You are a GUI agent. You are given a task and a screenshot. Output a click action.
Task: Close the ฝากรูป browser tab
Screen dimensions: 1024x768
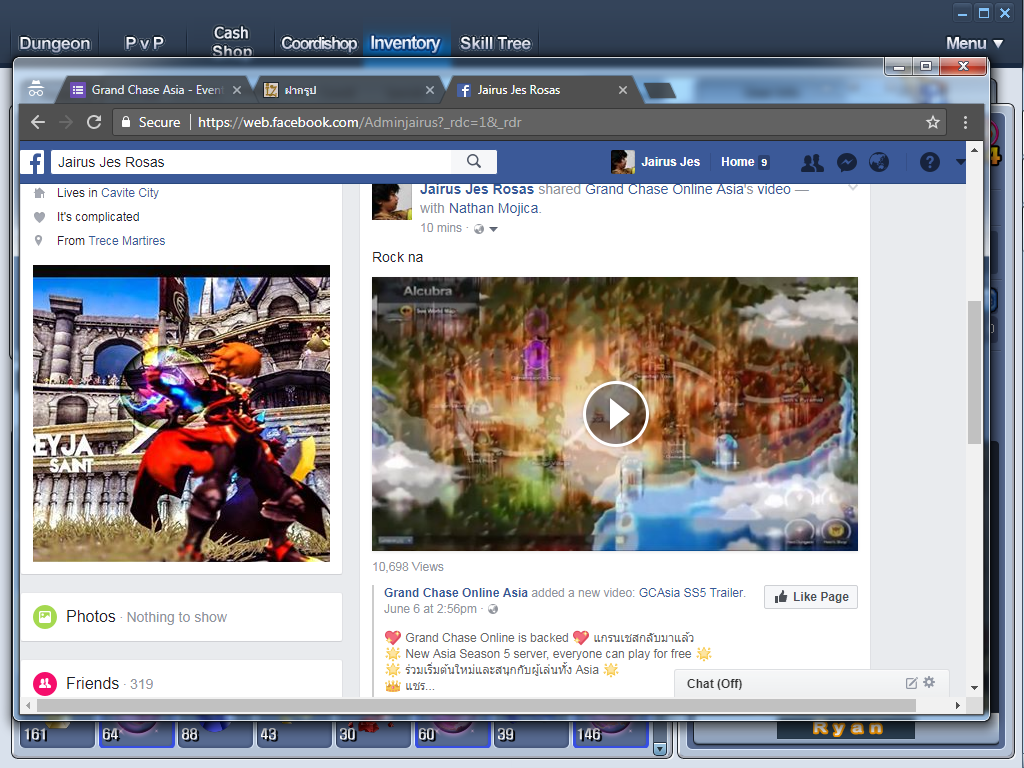pyautogui.click(x=430, y=90)
